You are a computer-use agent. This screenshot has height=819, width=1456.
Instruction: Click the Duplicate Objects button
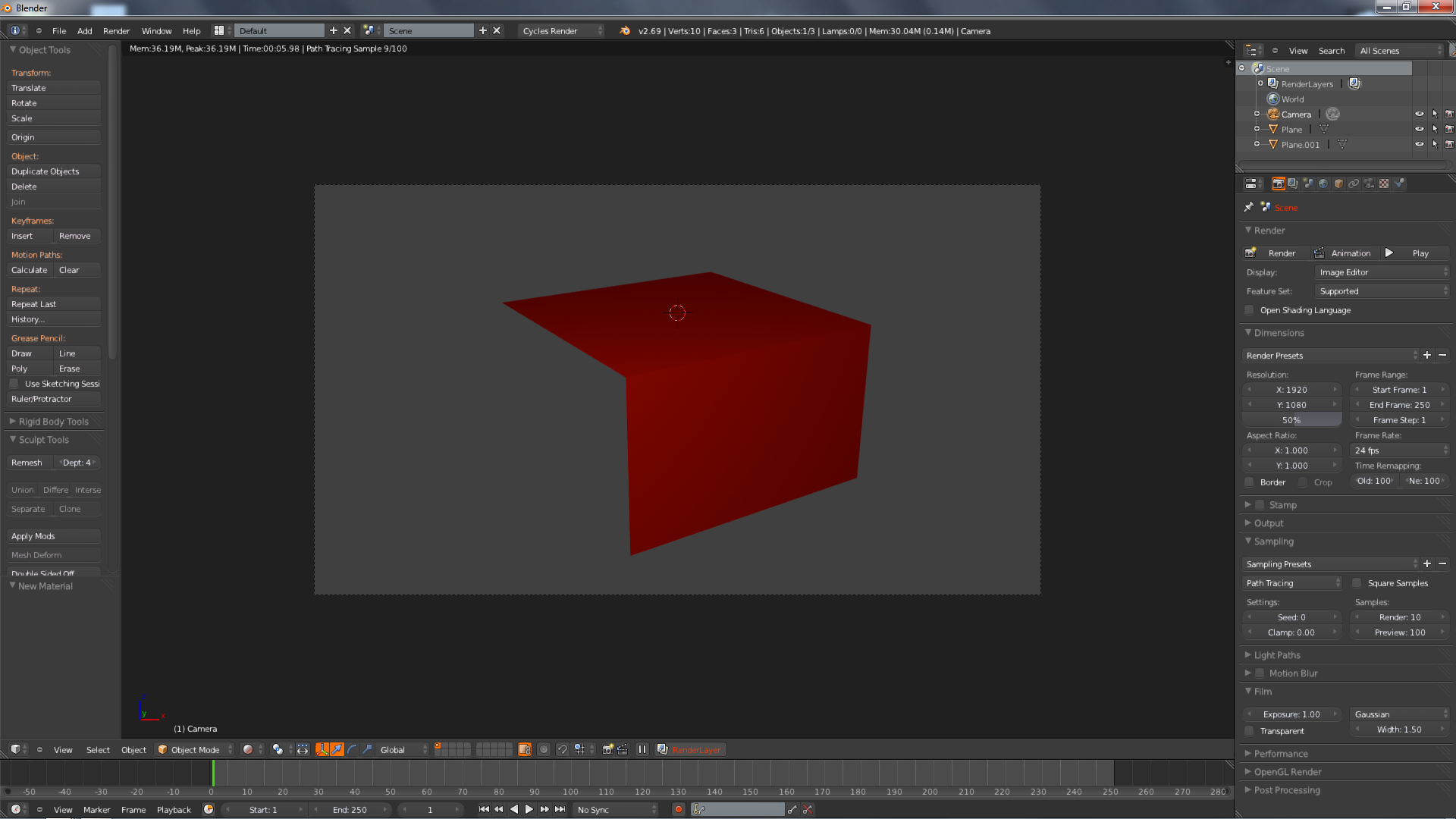(54, 171)
